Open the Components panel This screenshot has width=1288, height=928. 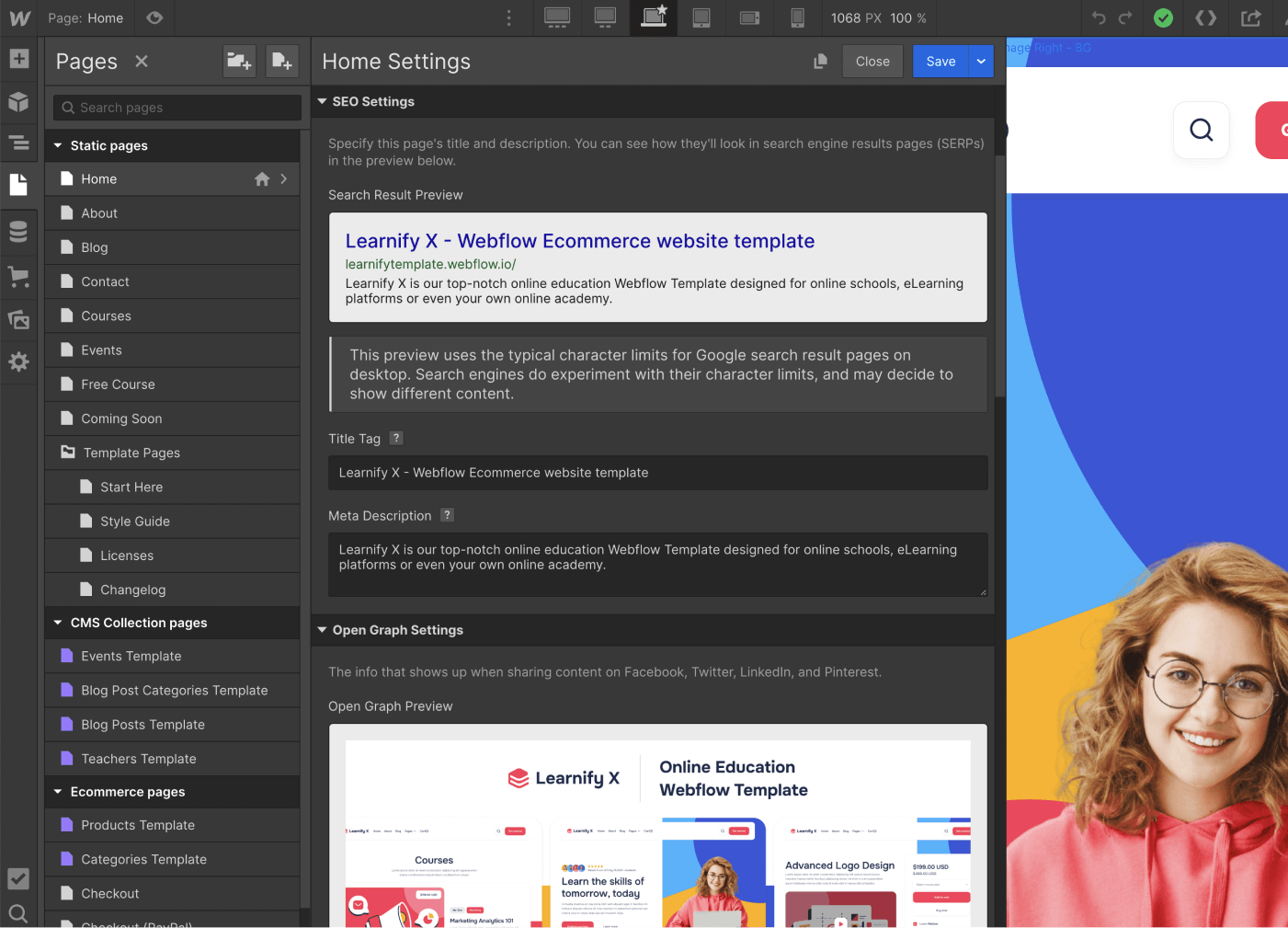coord(19,102)
